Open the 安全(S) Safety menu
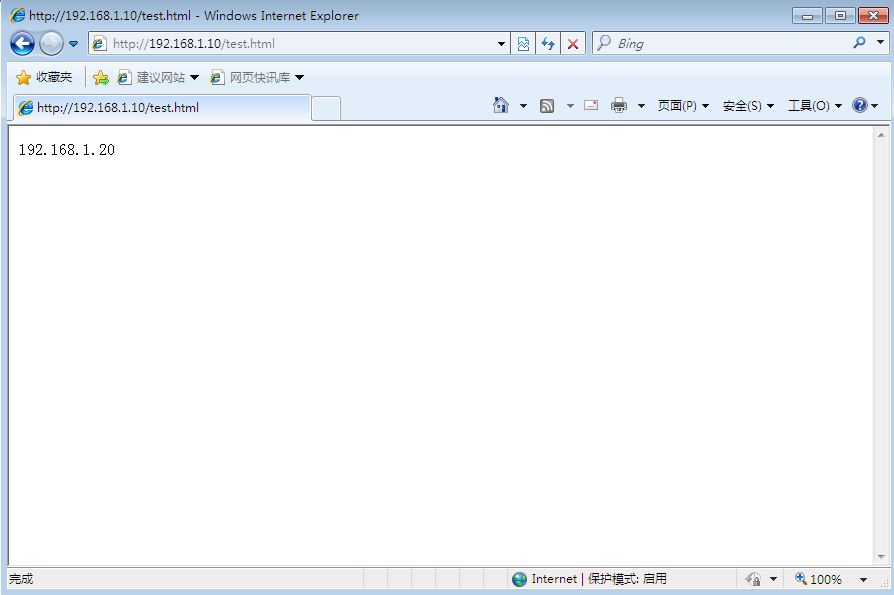Screen dimensions: 894x595 [x=748, y=106]
